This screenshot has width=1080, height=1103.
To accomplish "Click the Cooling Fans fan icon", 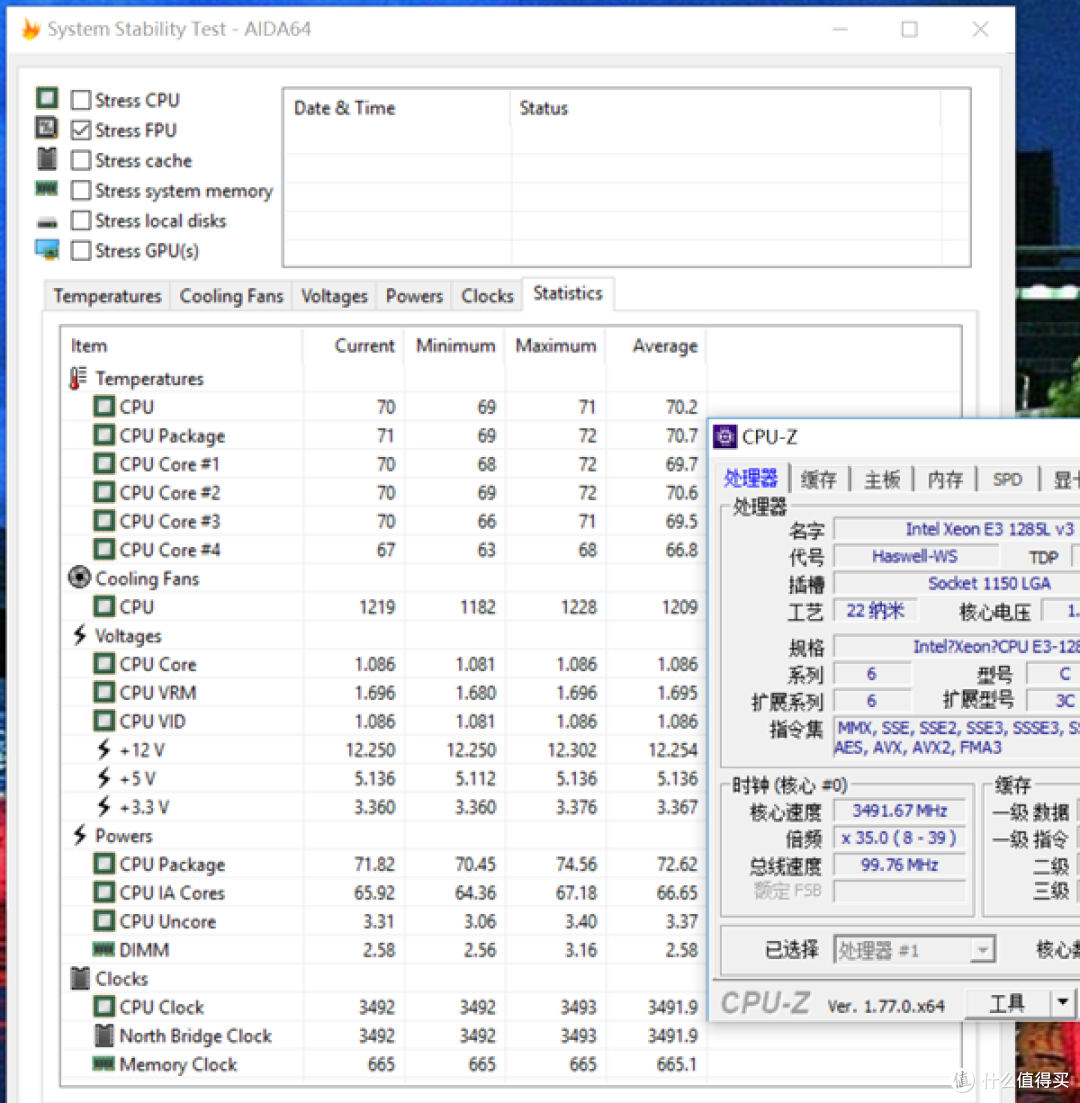I will tap(80, 578).
